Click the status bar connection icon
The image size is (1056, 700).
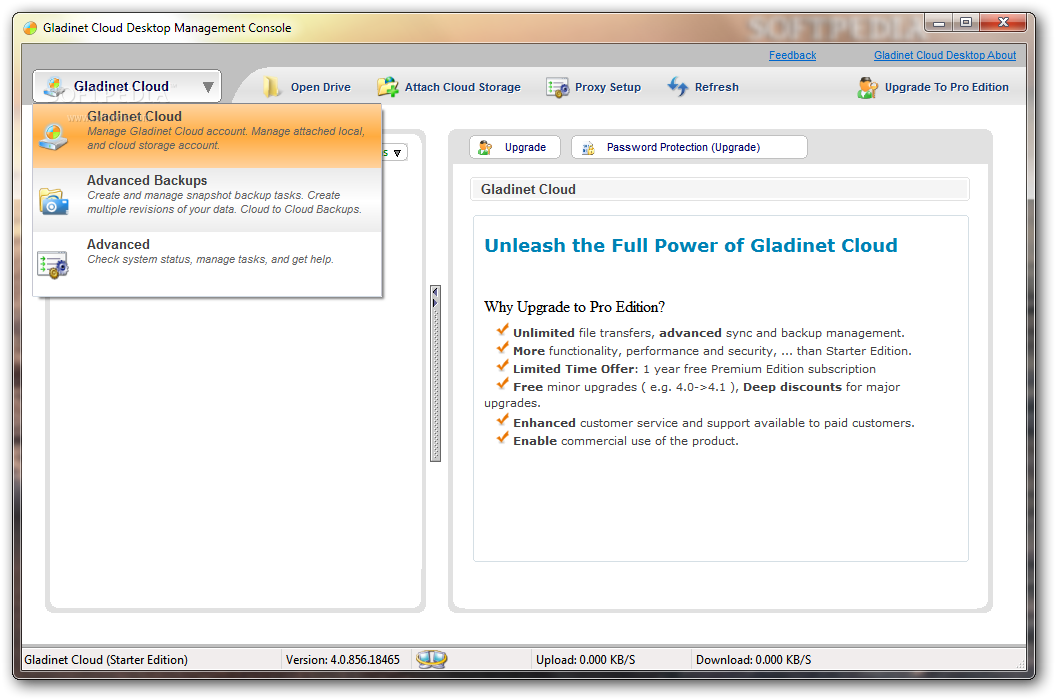pyautogui.click(x=431, y=659)
